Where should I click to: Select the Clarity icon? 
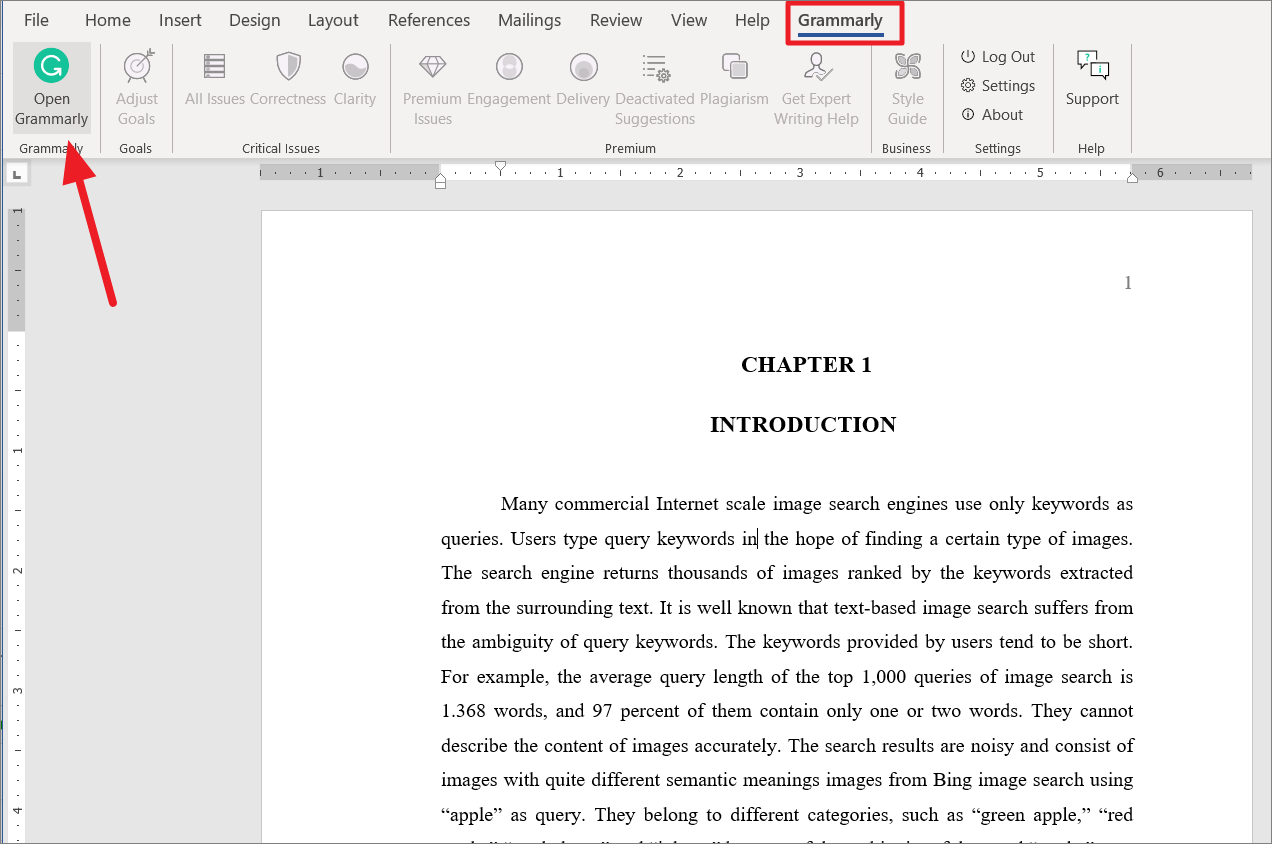[x=355, y=68]
